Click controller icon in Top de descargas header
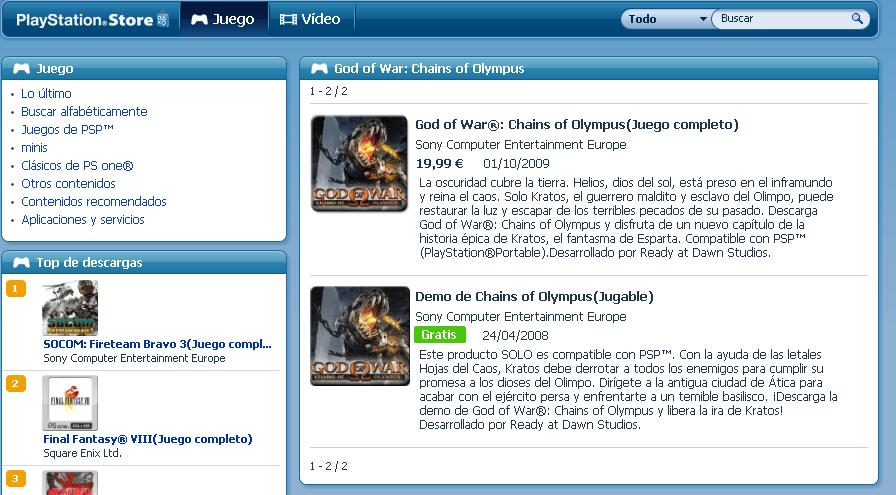Screen dimensions: 896x495 click(21, 262)
